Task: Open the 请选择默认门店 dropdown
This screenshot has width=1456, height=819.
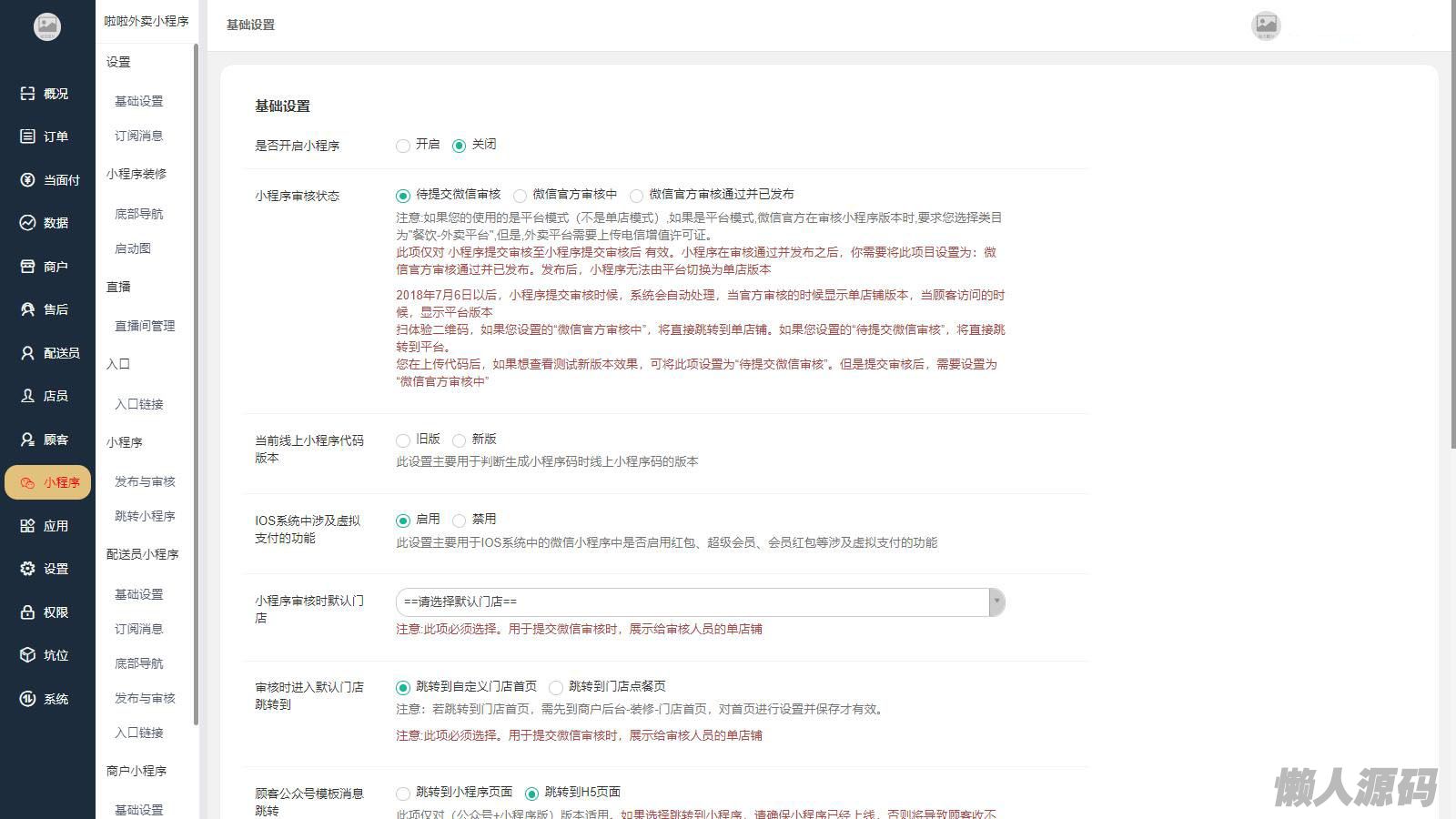Action: coord(692,602)
